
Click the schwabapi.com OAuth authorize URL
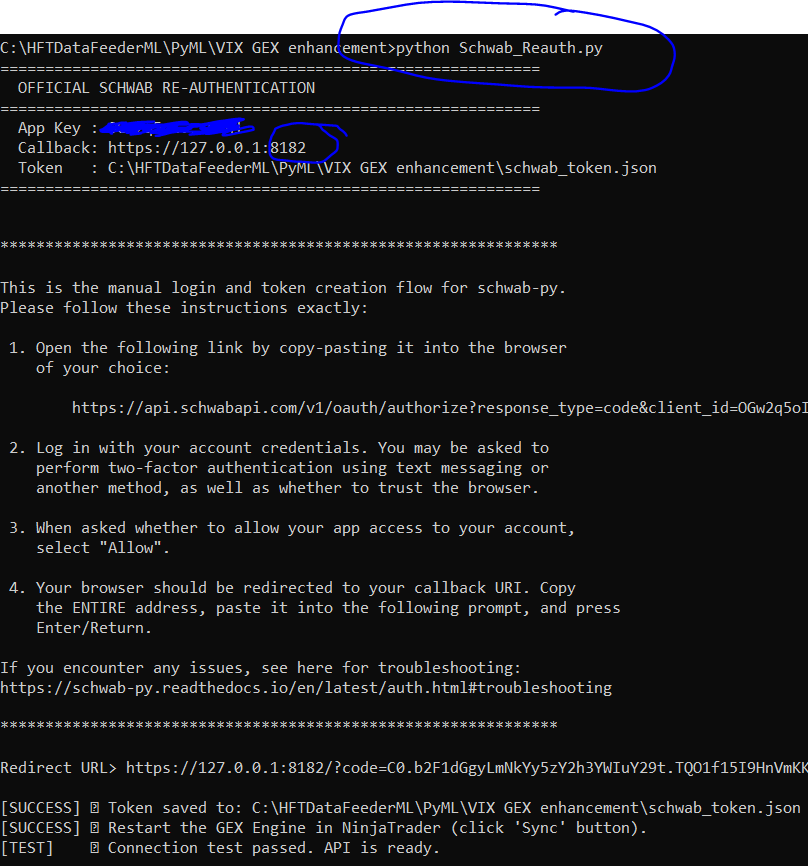tap(438, 408)
